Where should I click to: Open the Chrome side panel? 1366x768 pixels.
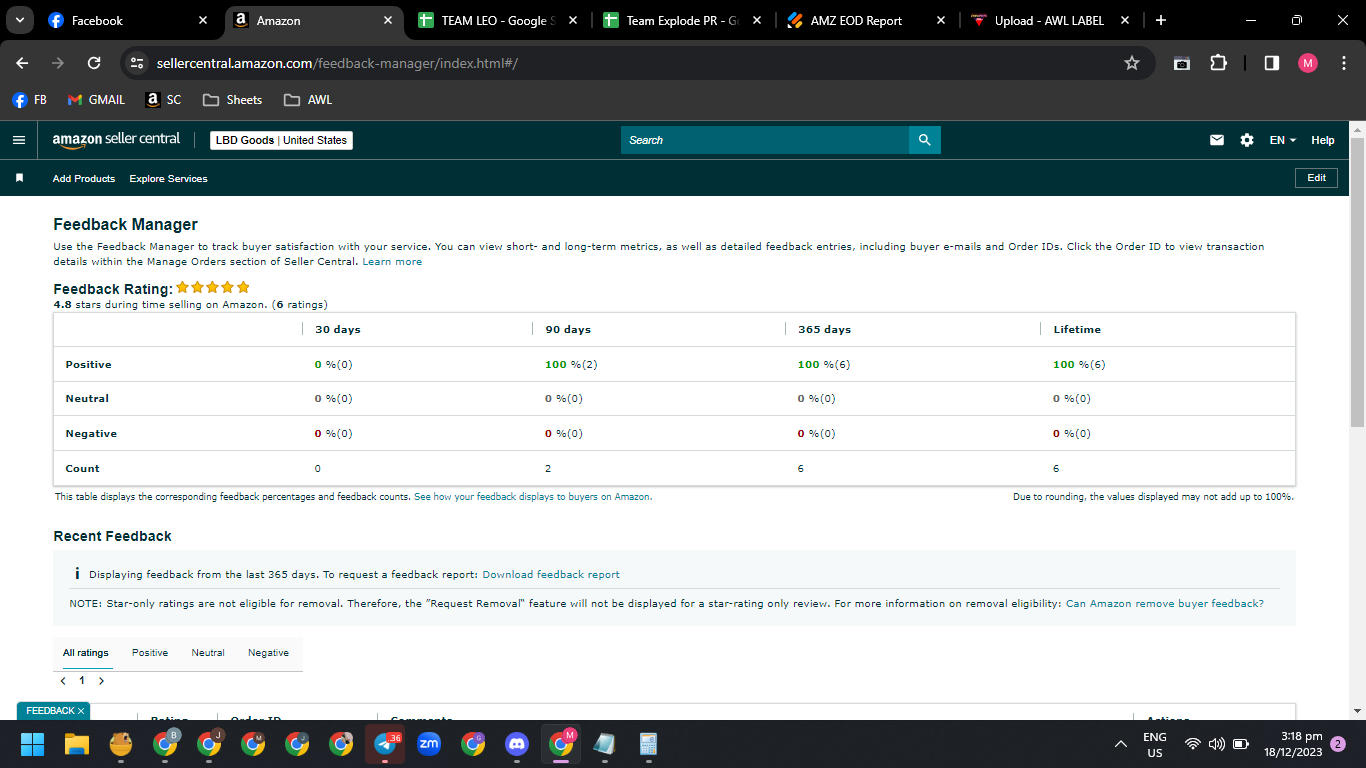1272,63
